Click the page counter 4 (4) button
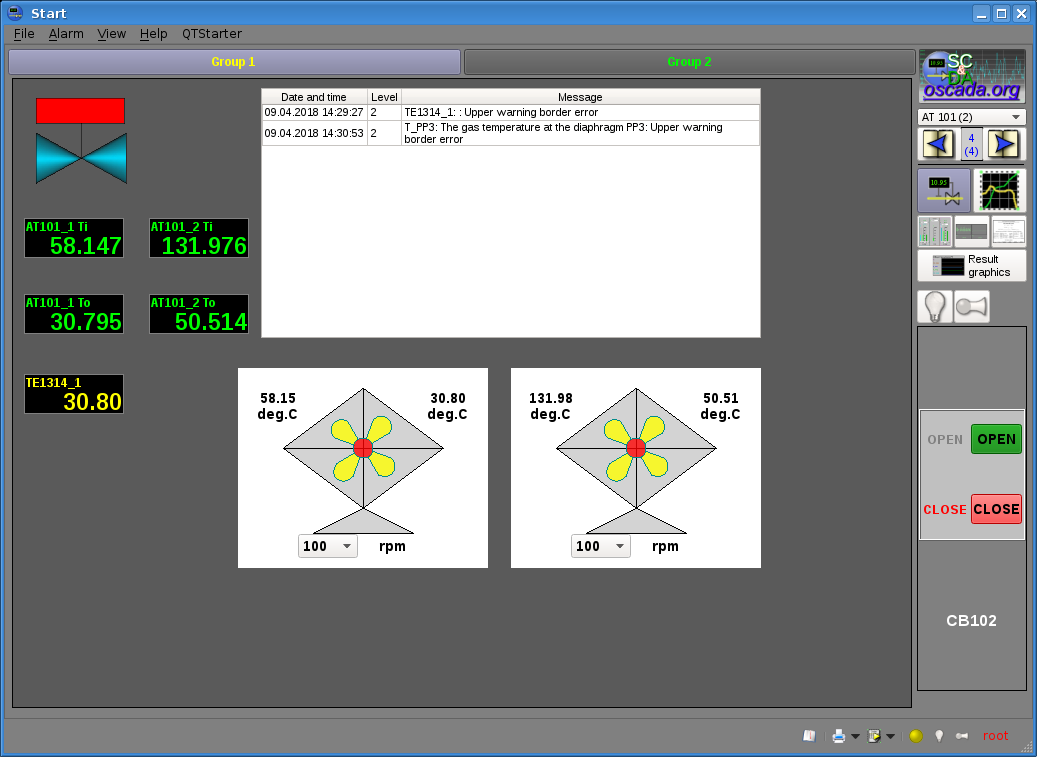This screenshot has width=1037, height=757. click(971, 144)
